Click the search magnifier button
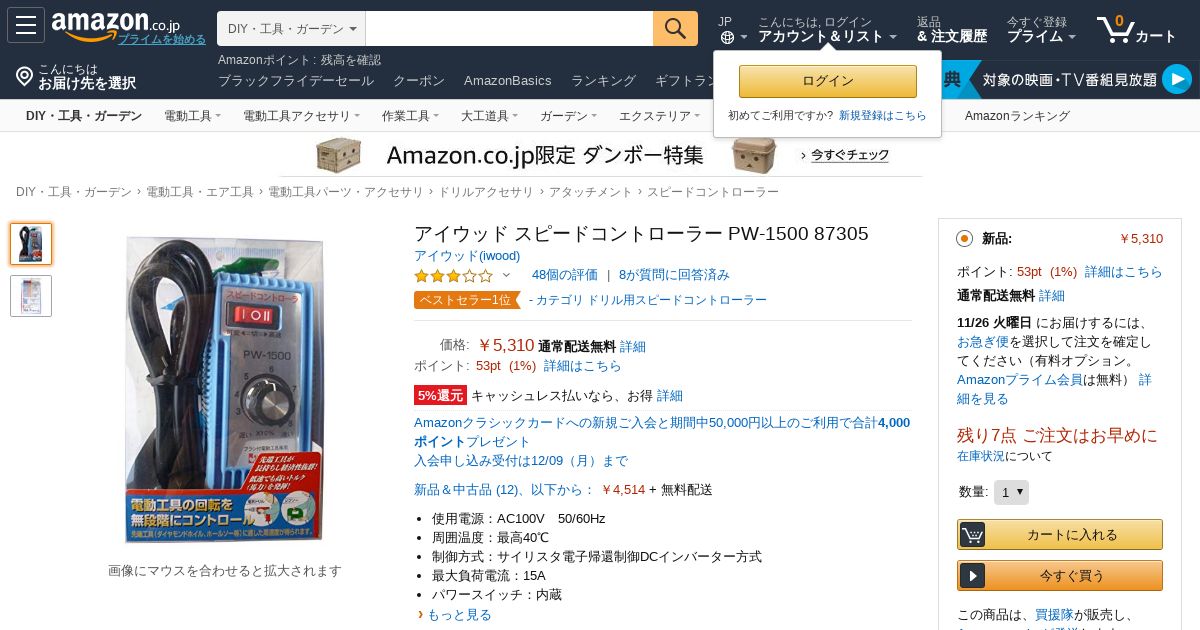 point(675,28)
